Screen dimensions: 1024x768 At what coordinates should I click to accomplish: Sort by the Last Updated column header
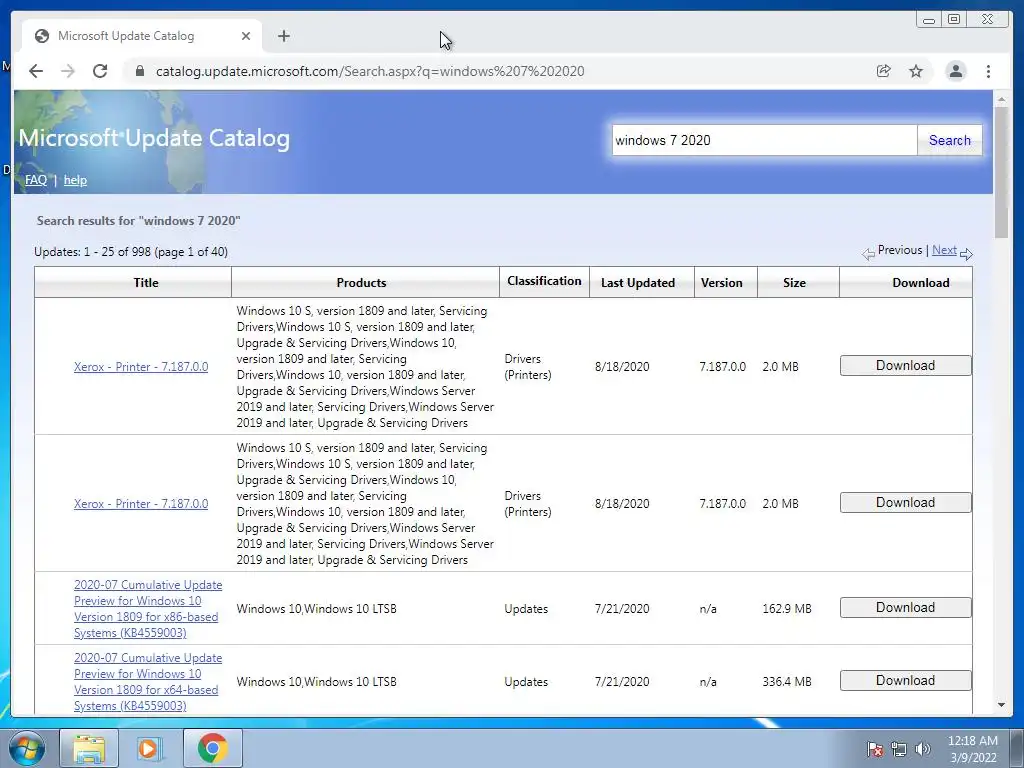tap(637, 283)
